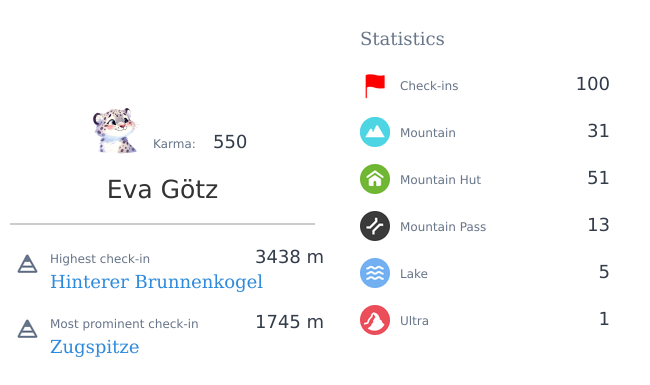Screen dimensions: 650x385
Task: Click the red Ultra peak icon
Action: click(x=375, y=320)
